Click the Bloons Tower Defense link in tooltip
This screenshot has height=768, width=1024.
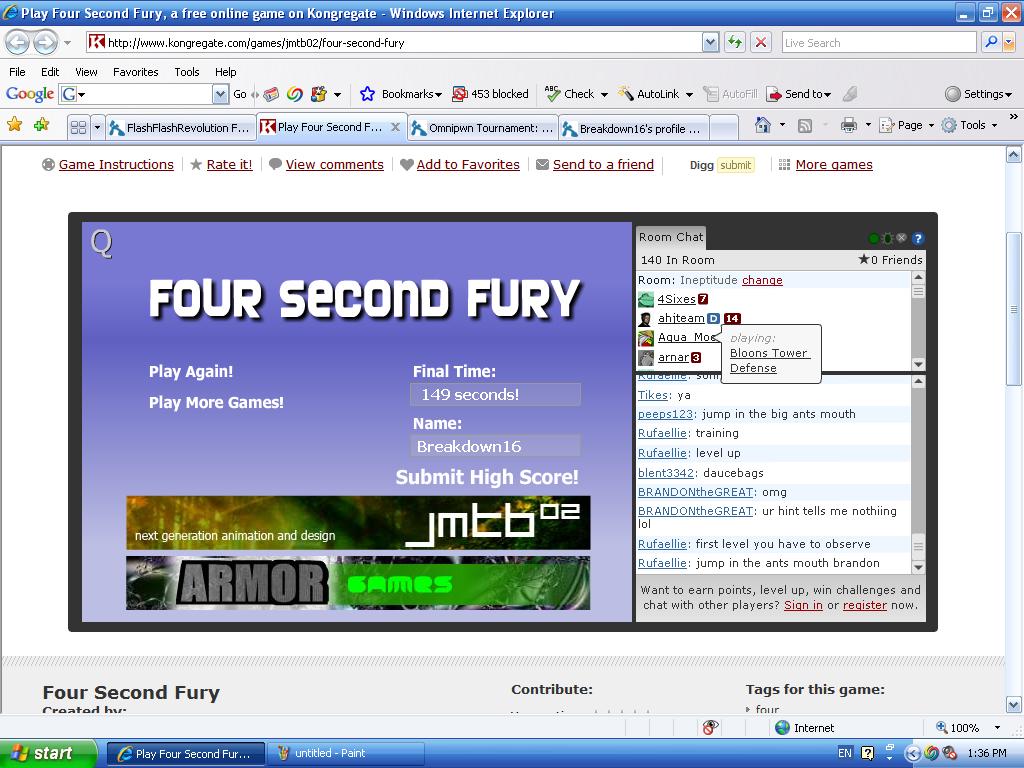click(770, 360)
